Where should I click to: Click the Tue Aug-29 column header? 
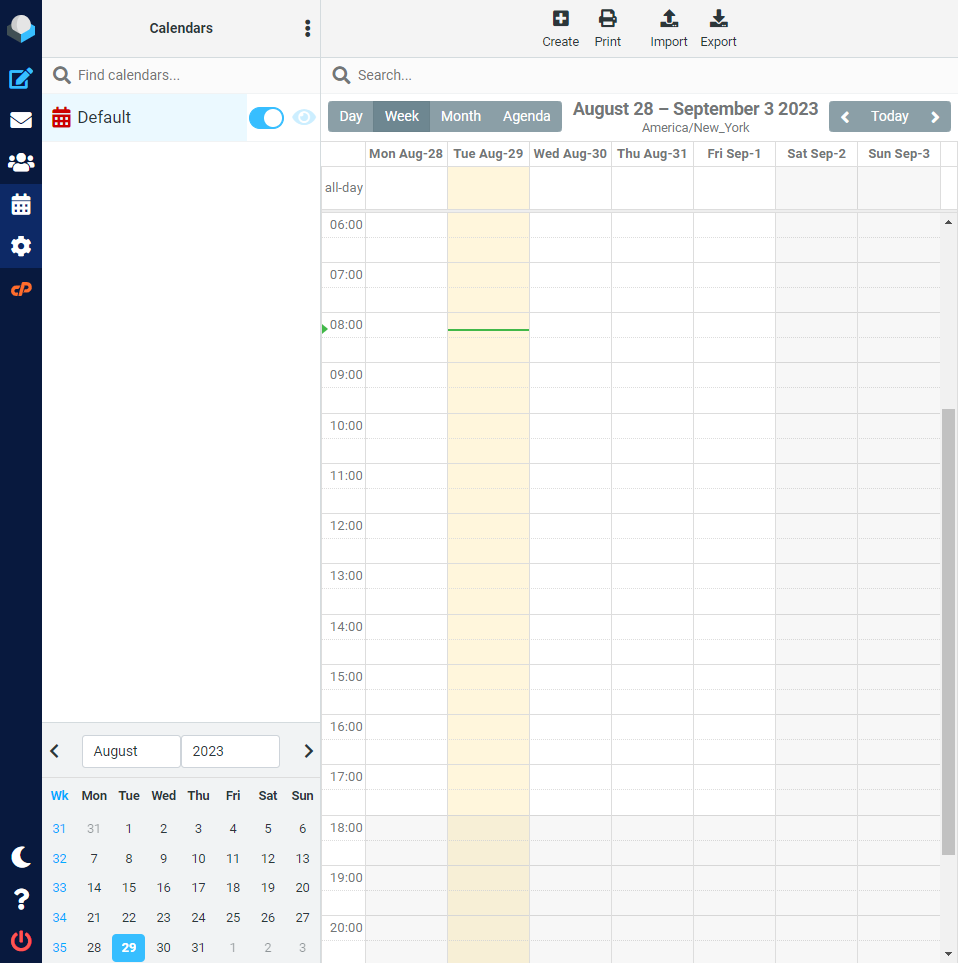[488, 154]
